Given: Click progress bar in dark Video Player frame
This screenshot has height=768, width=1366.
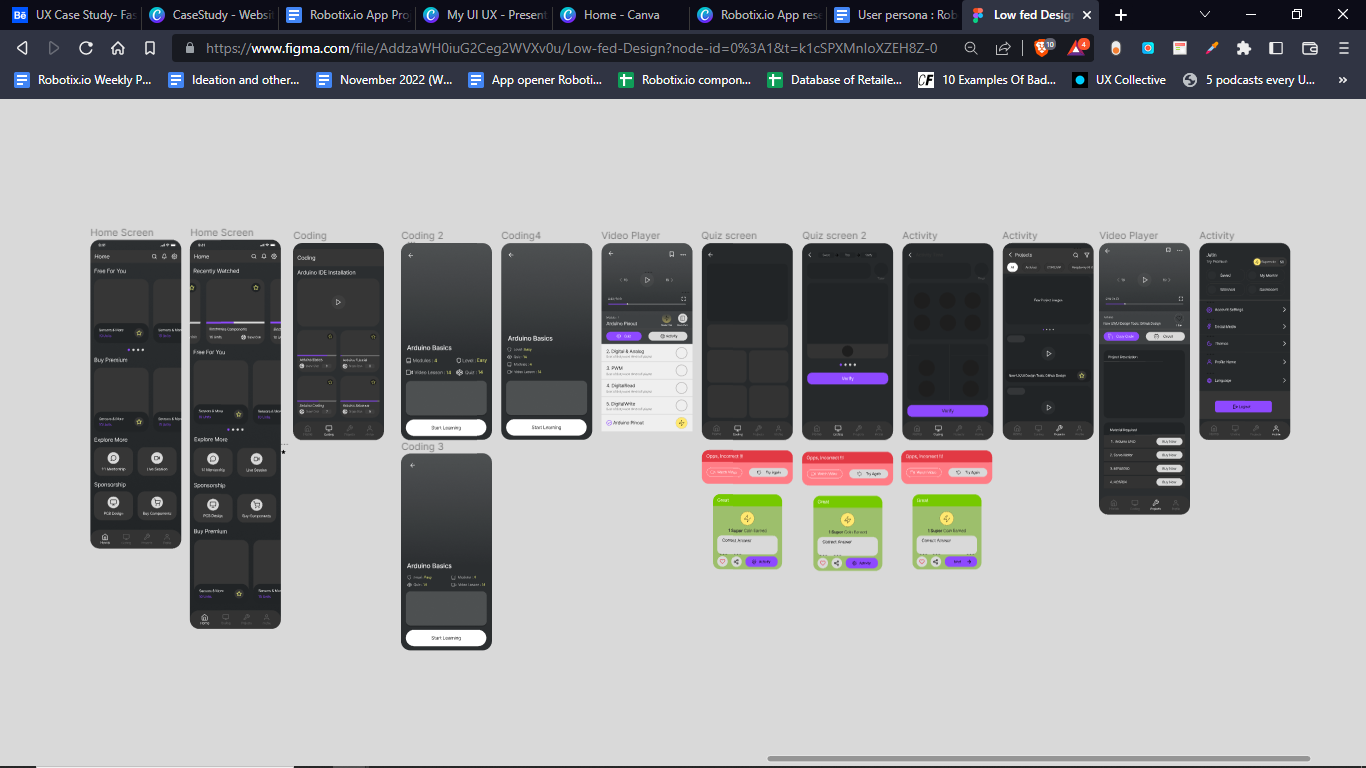Looking at the screenshot, I should pos(1145,303).
